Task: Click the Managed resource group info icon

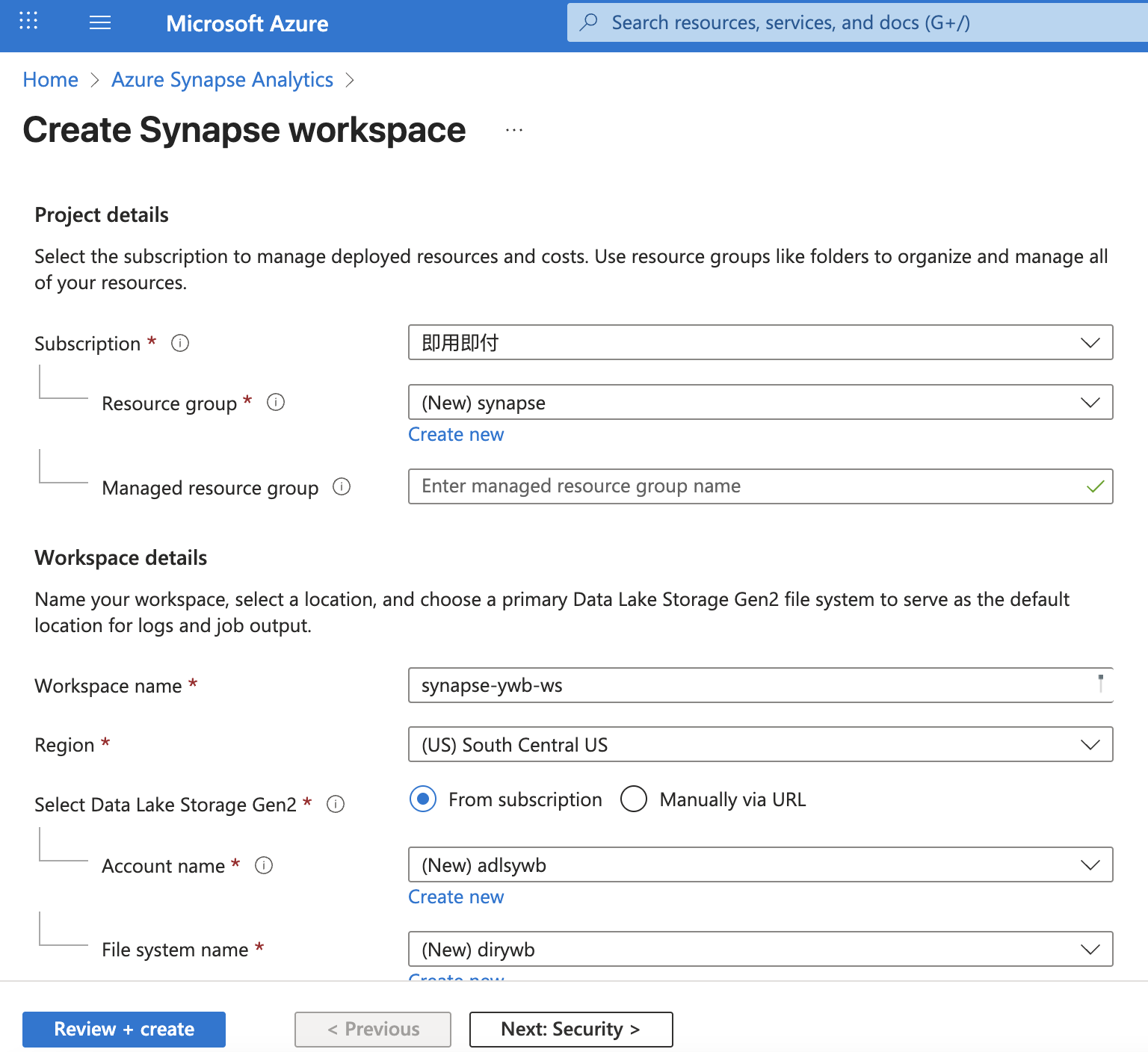Action: 342,487
